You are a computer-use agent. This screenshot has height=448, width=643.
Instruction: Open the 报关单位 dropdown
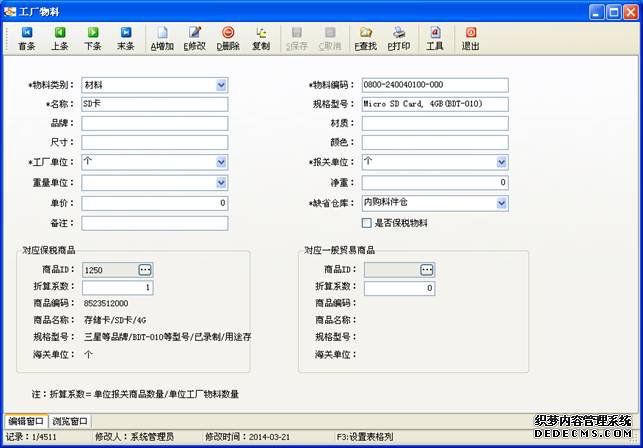coord(501,161)
